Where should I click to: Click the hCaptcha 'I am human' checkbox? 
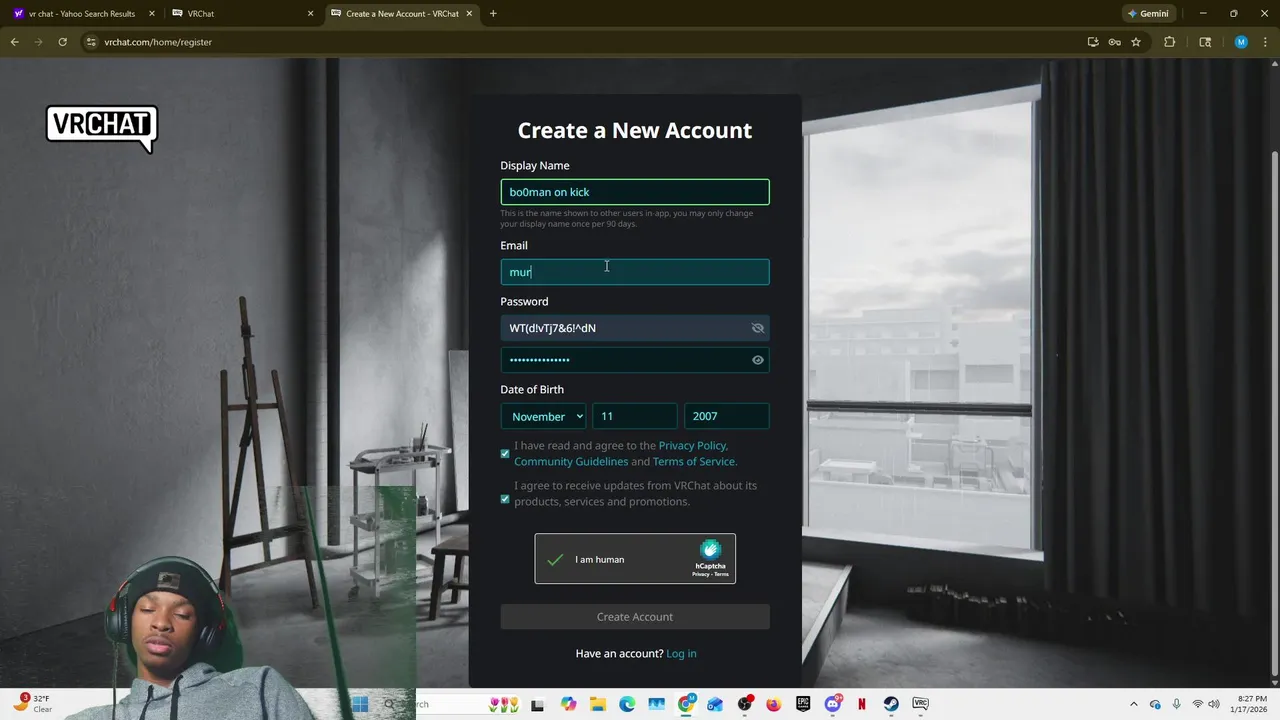pyautogui.click(x=555, y=559)
